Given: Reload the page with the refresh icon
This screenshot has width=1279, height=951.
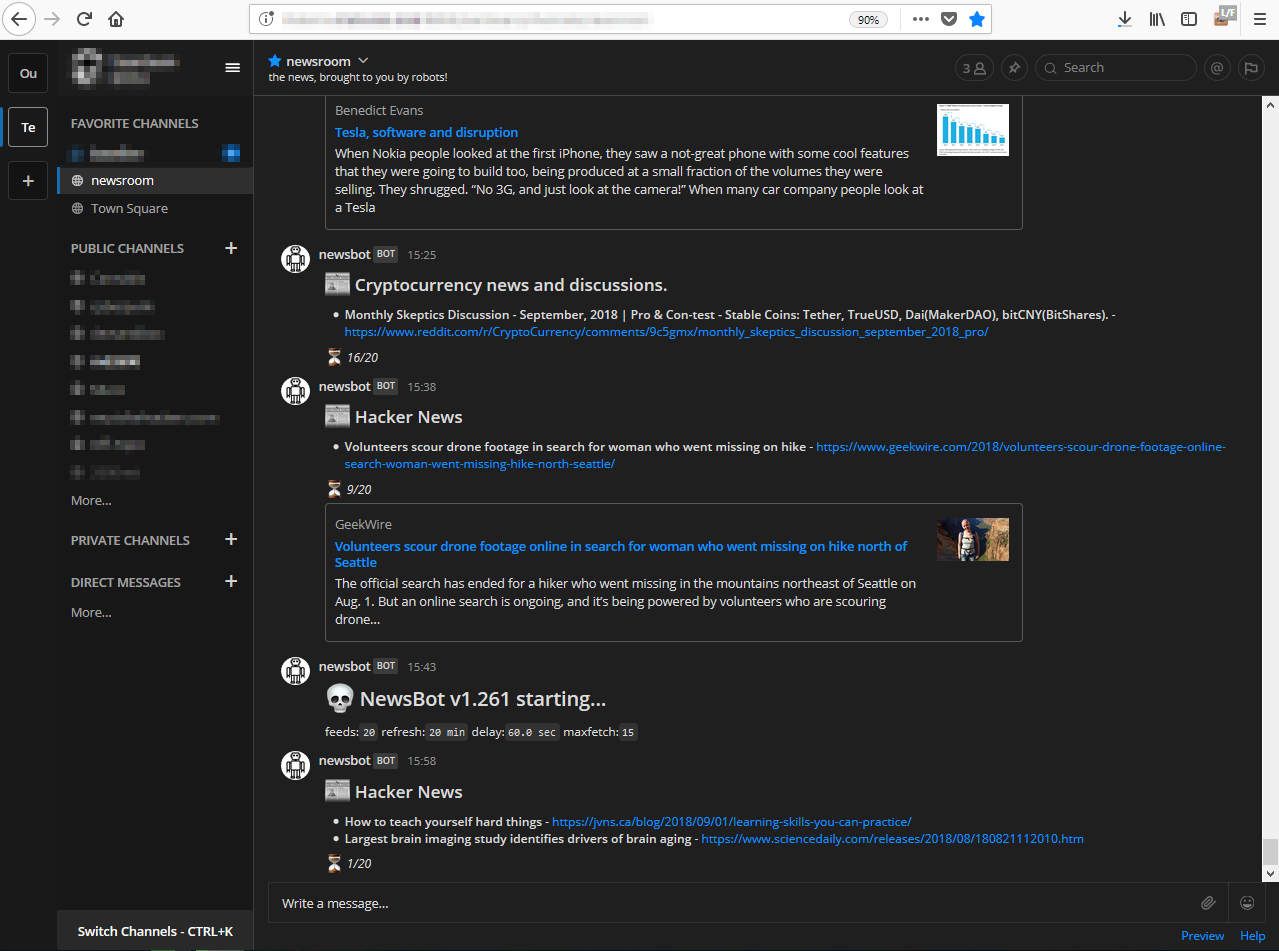Looking at the screenshot, I should pos(85,18).
